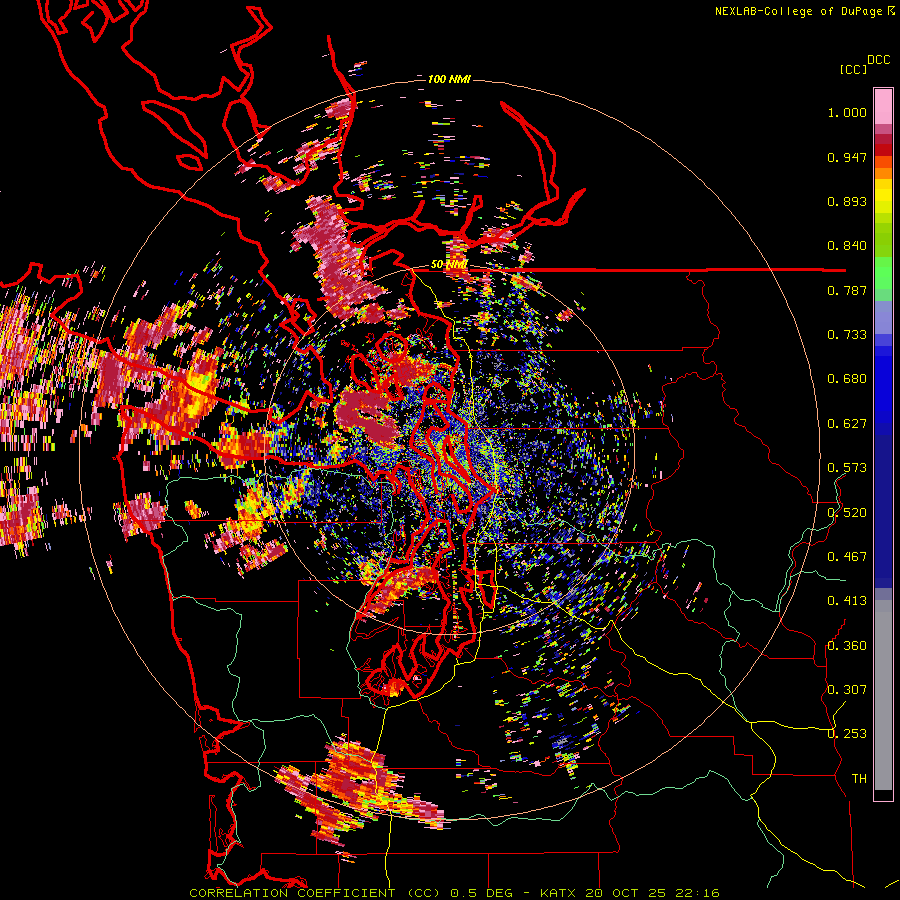Image resolution: width=900 pixels, height=900 pixels.
Task: Click the 0.893 scale value
Action: tap(847, 201)
